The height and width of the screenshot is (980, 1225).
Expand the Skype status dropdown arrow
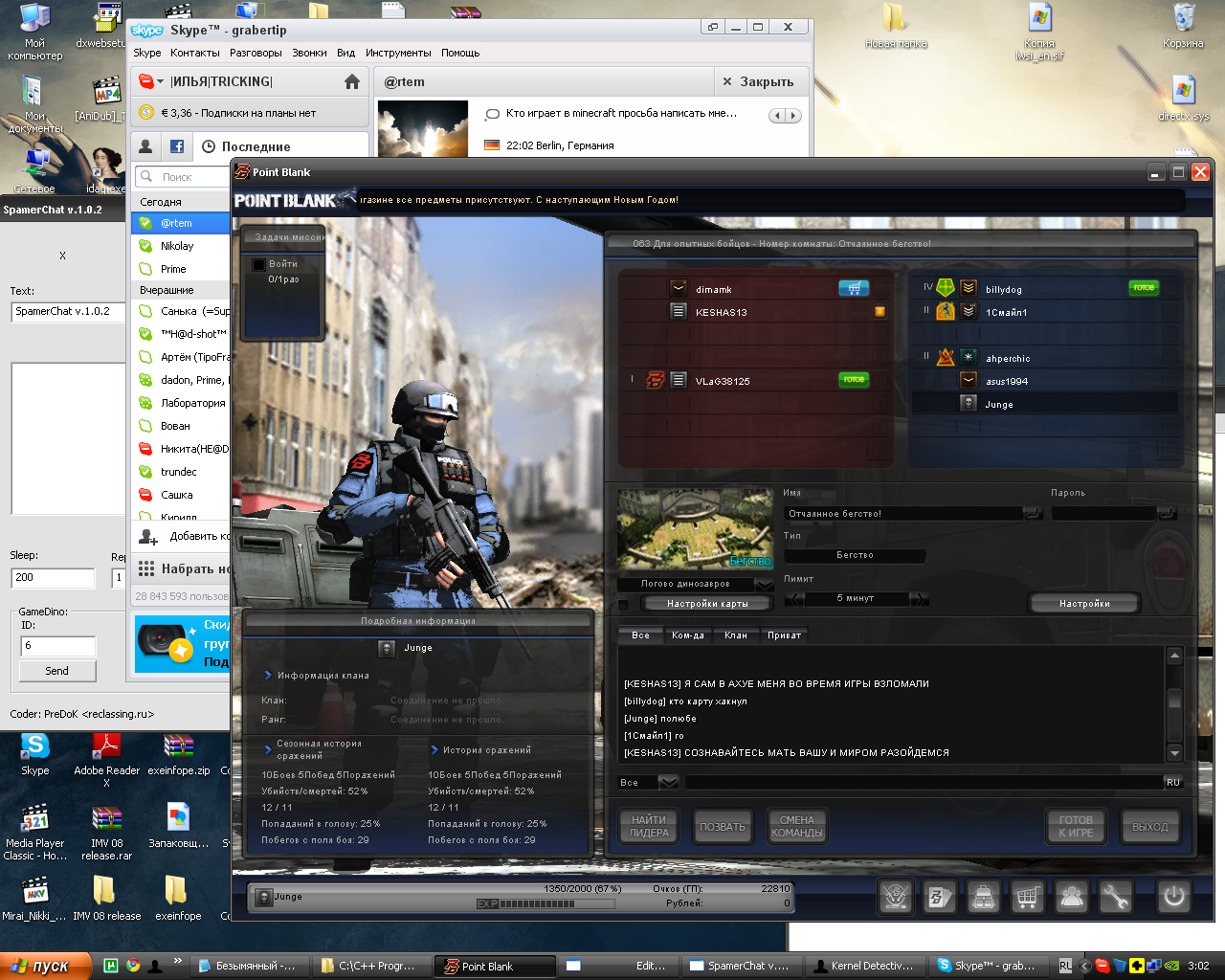click(161, 82)
